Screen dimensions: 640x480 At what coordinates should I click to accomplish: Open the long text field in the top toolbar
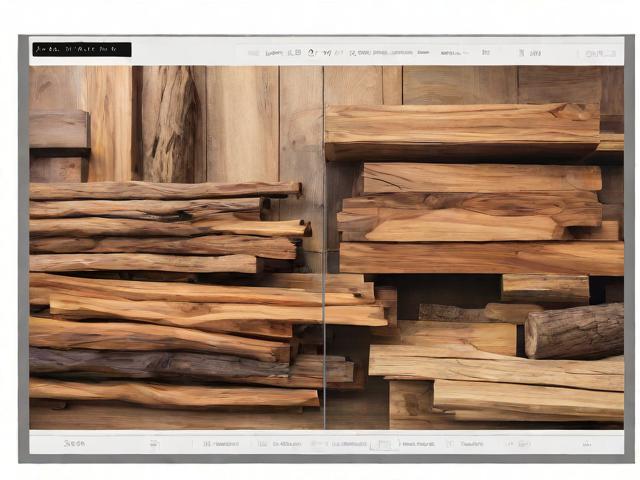tap(385, 52)
